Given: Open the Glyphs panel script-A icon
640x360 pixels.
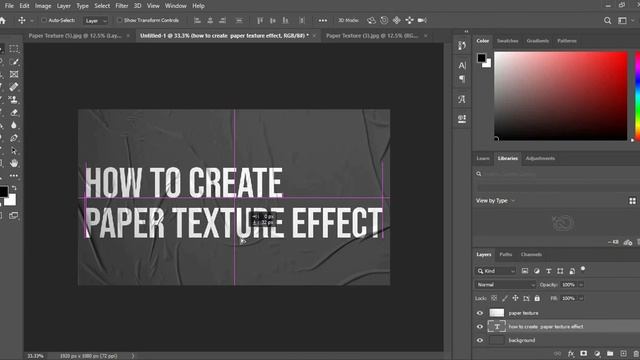Looking at the screenshot, I should tap(462, 99).
